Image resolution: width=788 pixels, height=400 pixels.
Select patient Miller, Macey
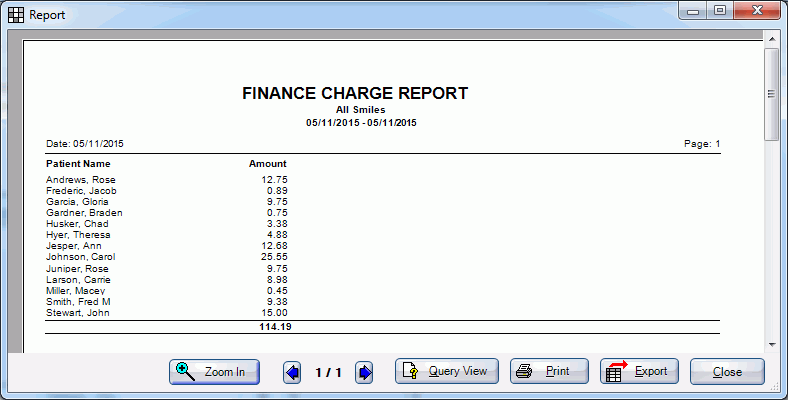[x=75, y=291]
